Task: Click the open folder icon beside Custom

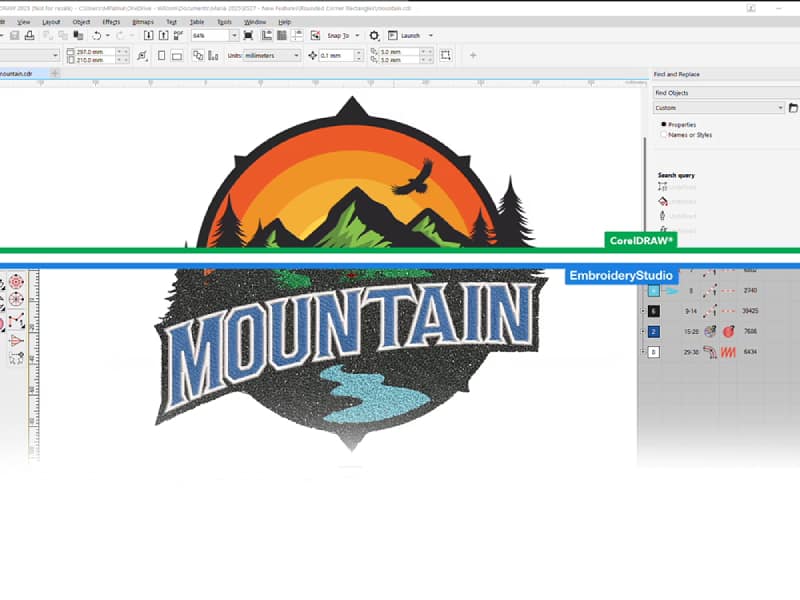Action: 793,108
